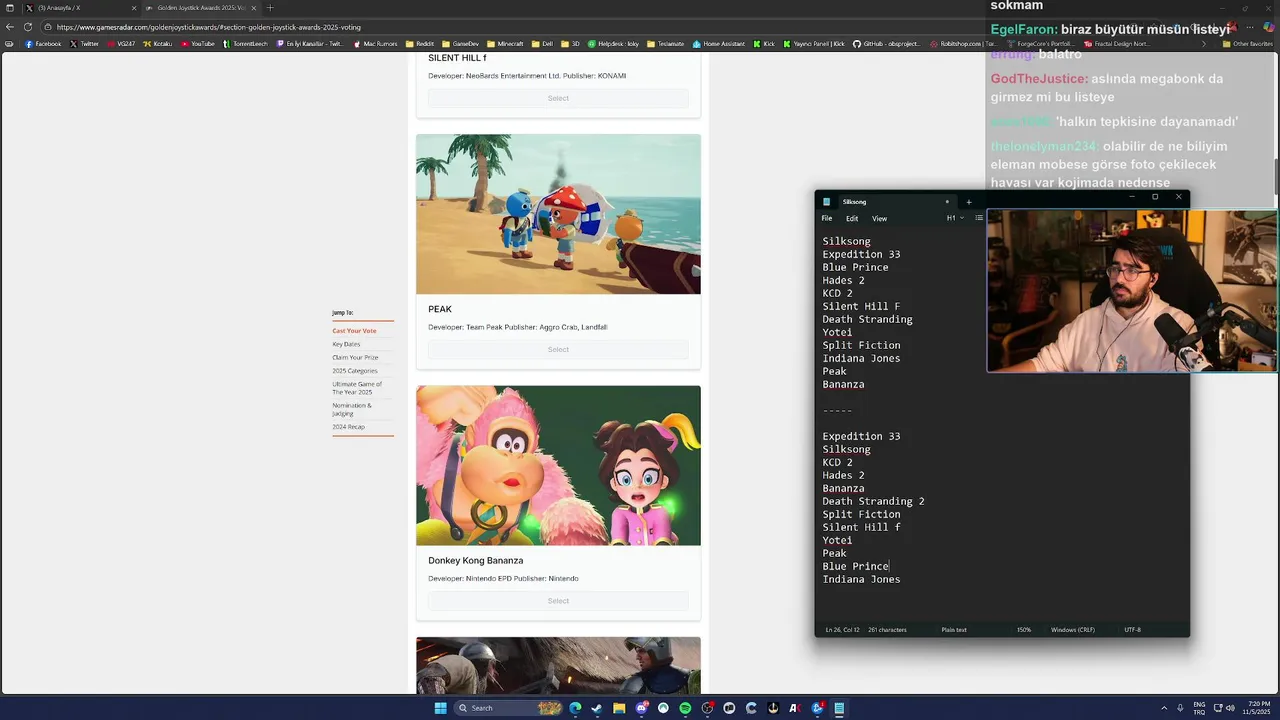
Task: Open the Twitter bookmark
Action: (85, 44)
